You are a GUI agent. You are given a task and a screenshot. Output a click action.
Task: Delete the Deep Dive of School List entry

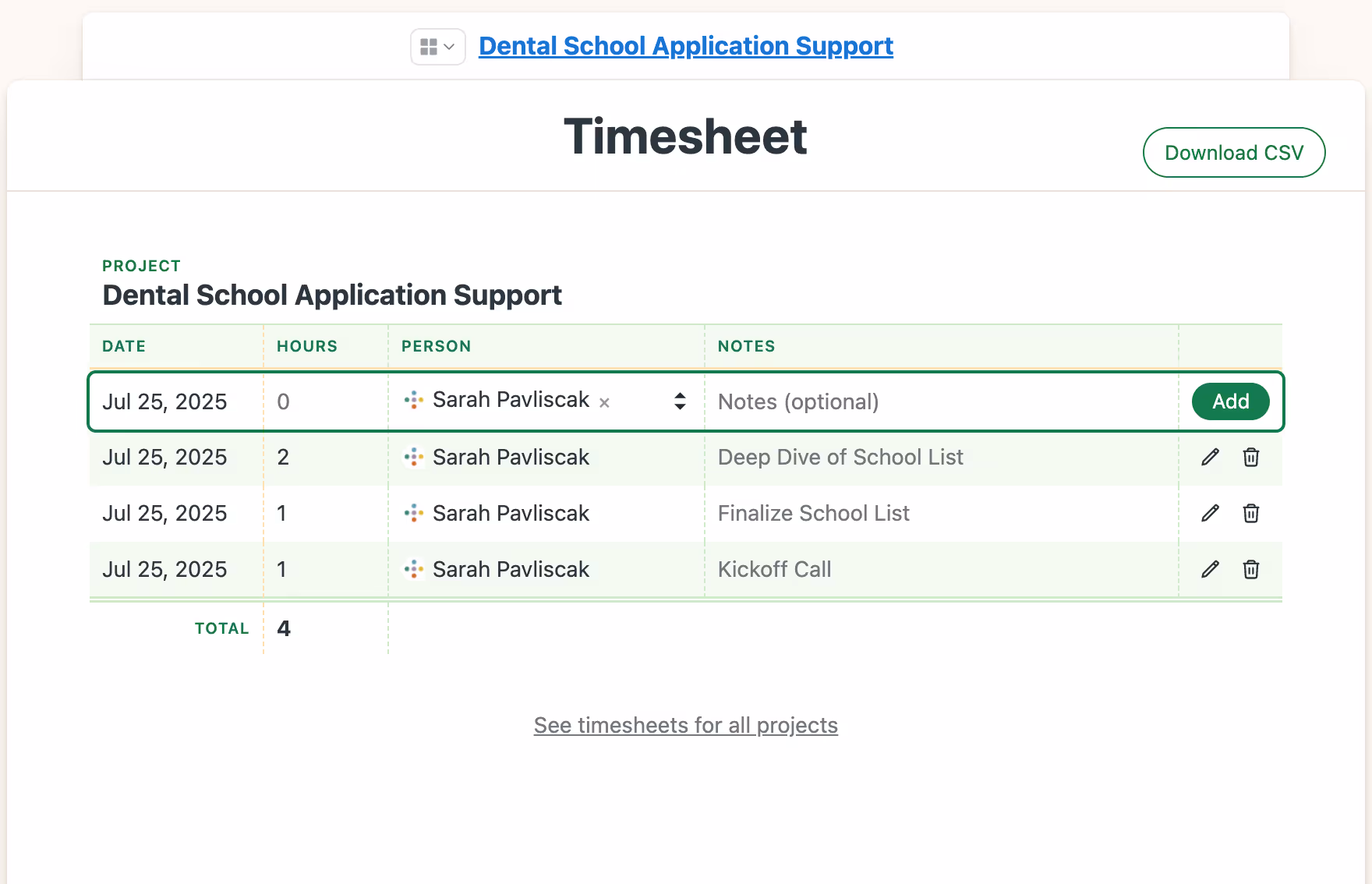[1250, 458]
